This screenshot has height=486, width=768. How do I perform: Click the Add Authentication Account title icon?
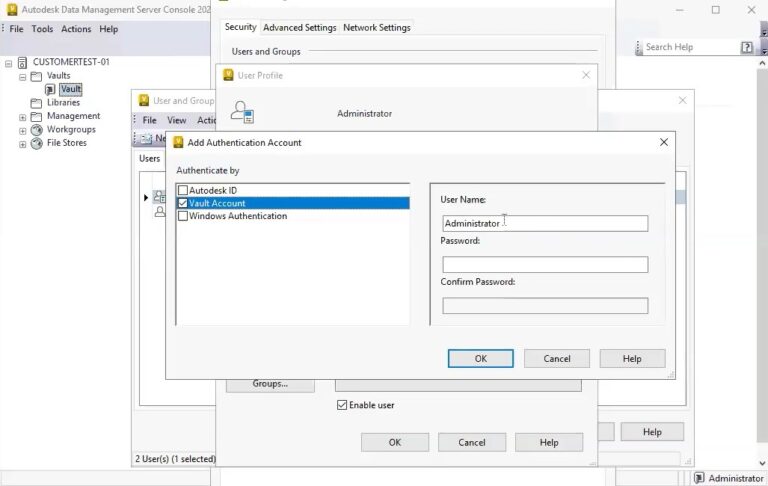(178, 142)
